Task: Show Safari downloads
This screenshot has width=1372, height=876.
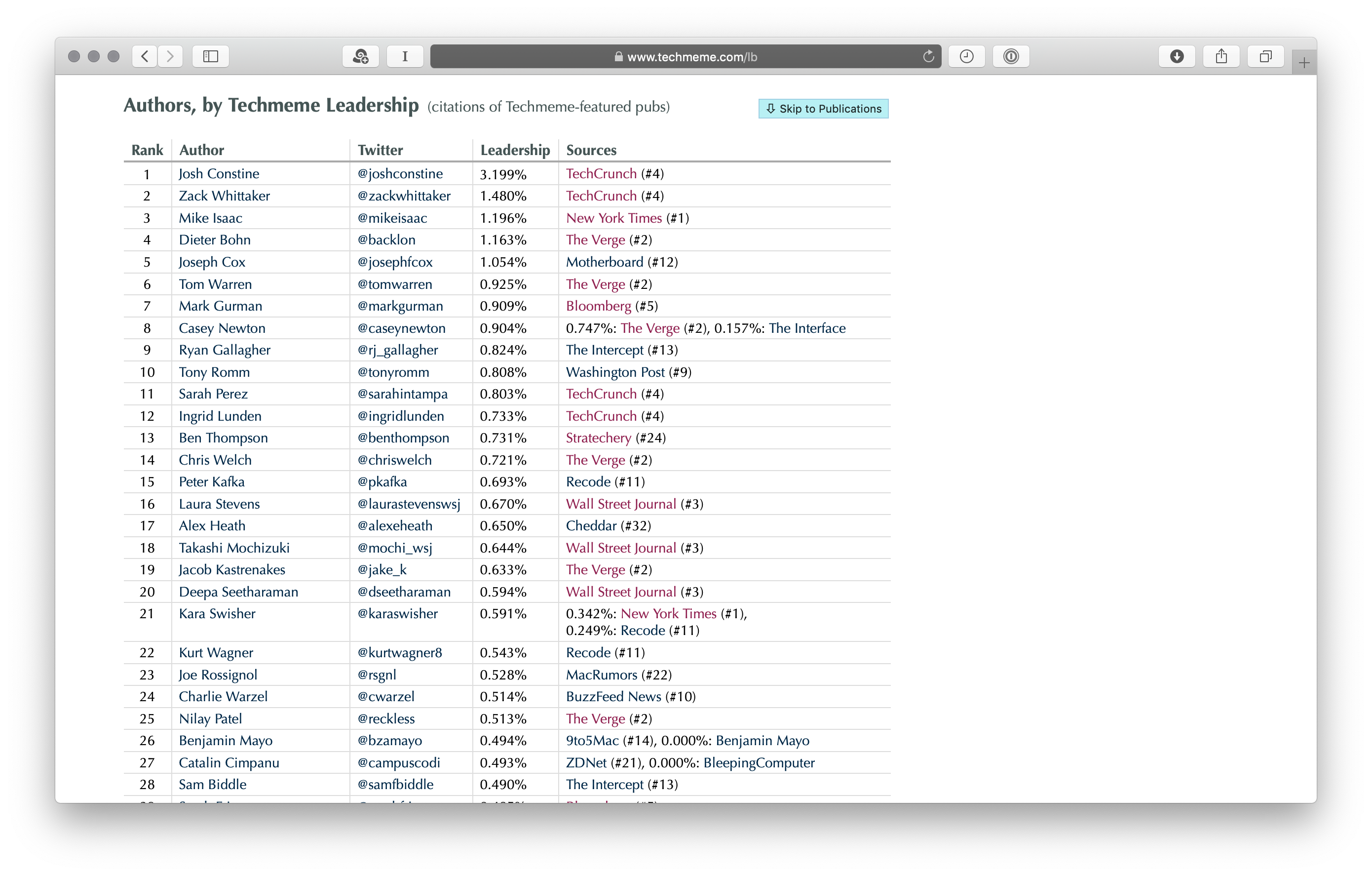Action: tap(1177, 56)
